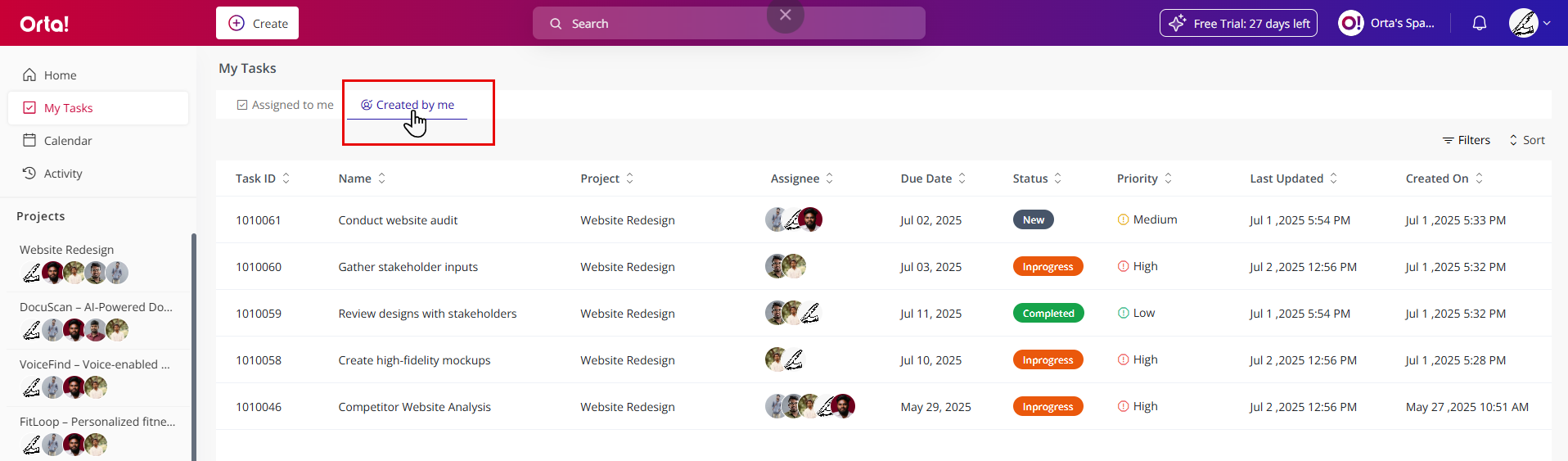Close the overlay with the X icon
The height and width of the screenshot is (461, 1568).
click(x=785, y=15)
